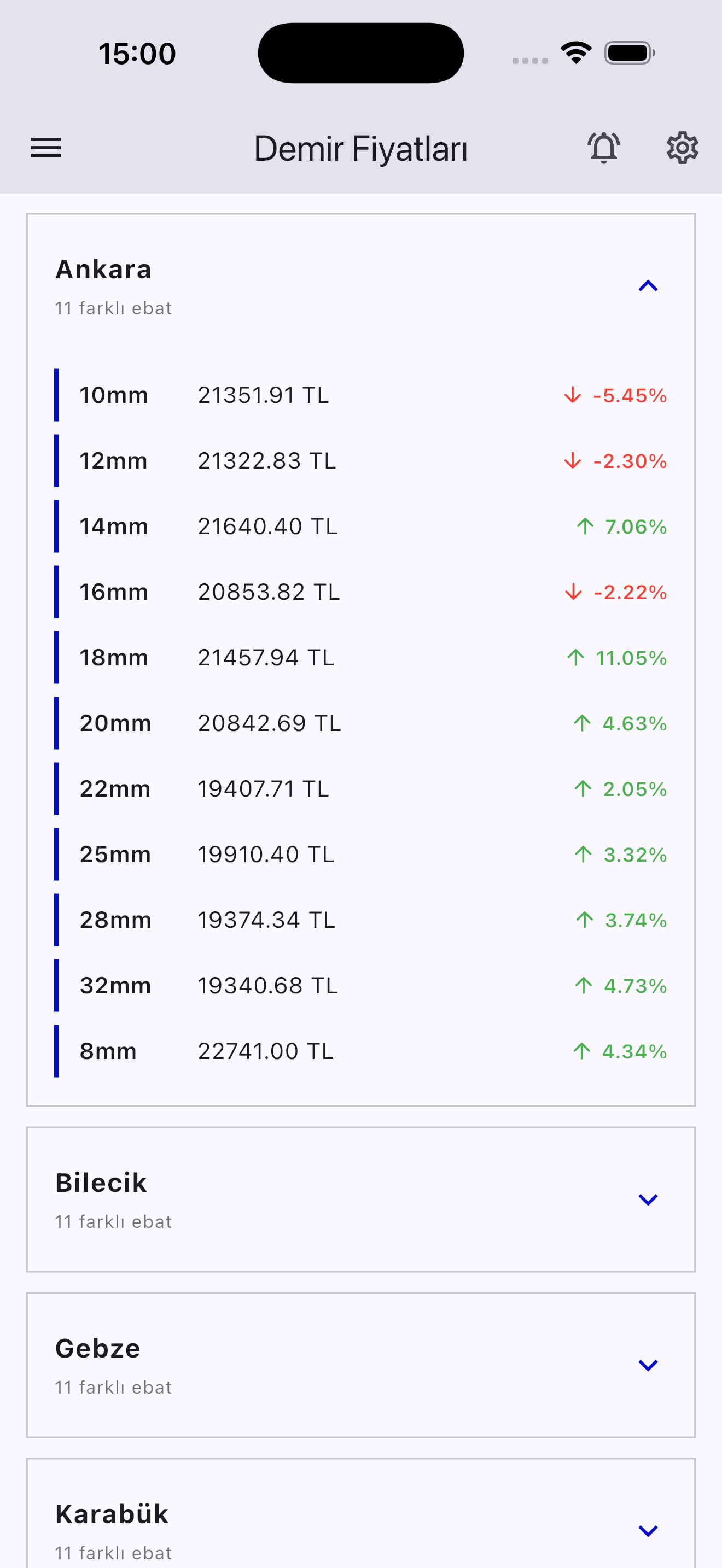
Task: Tap the Wi-Fi status icon
Action: 576,53
